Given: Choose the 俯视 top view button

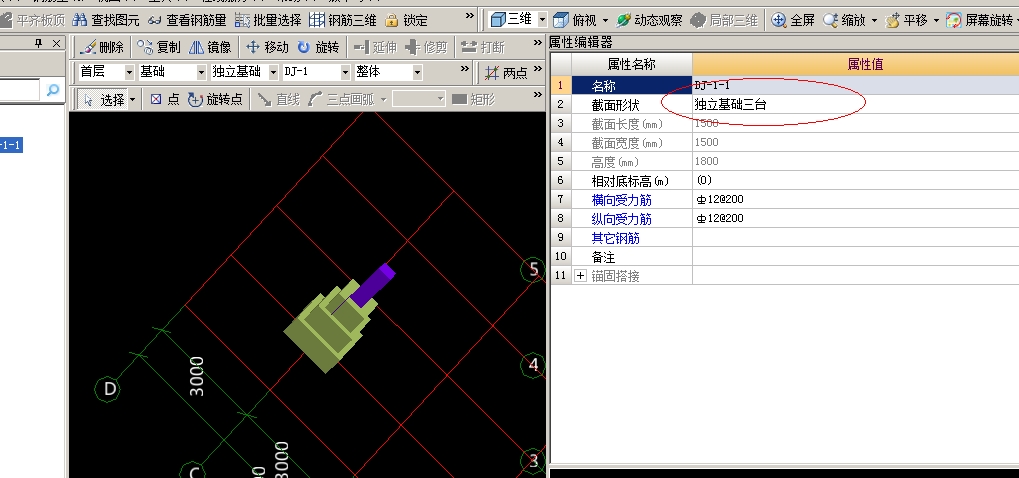Looking at the screenshot, I should [x=575, y=20].
